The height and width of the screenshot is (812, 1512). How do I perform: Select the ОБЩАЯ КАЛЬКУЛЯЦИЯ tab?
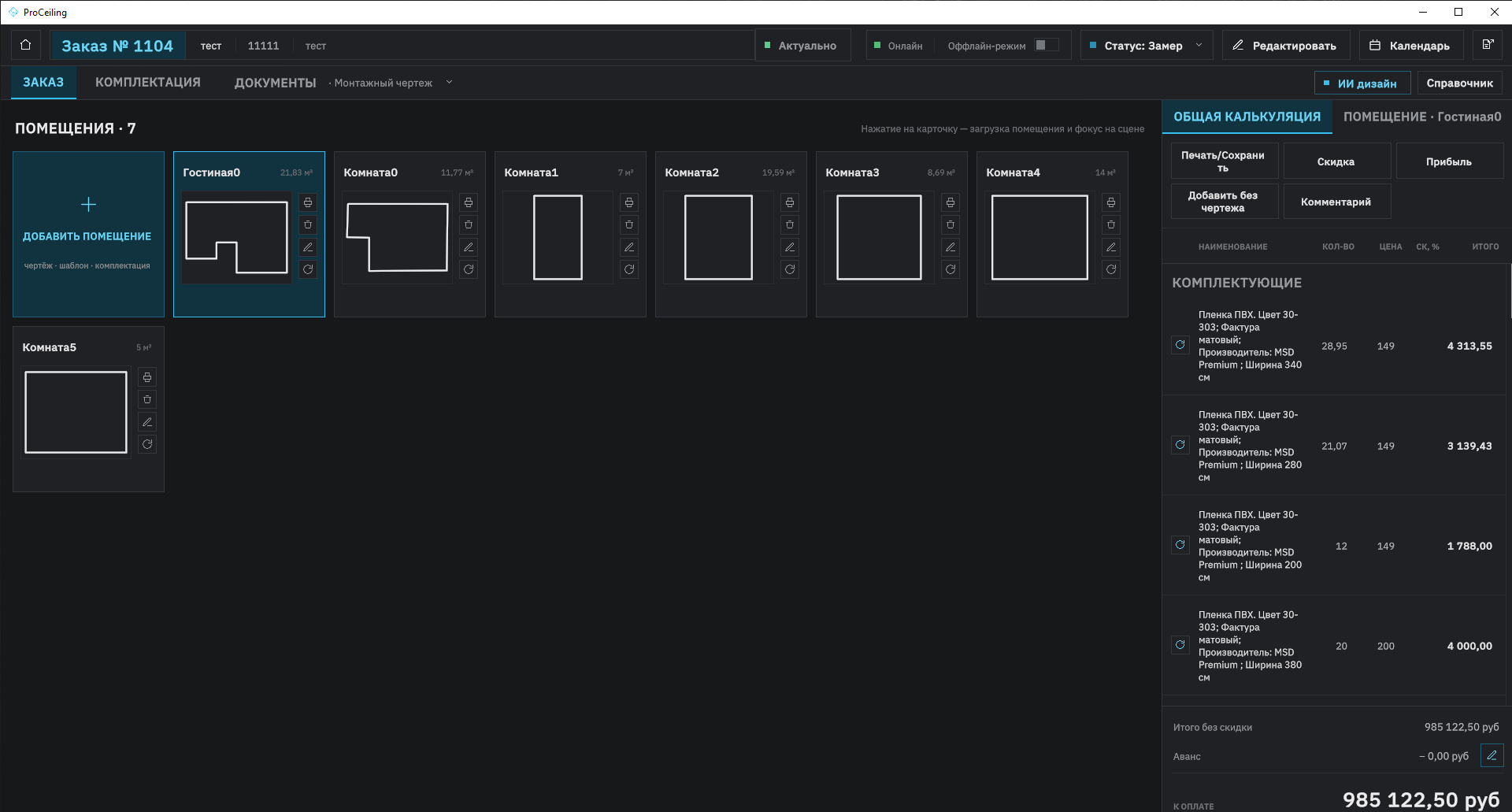1247,117
